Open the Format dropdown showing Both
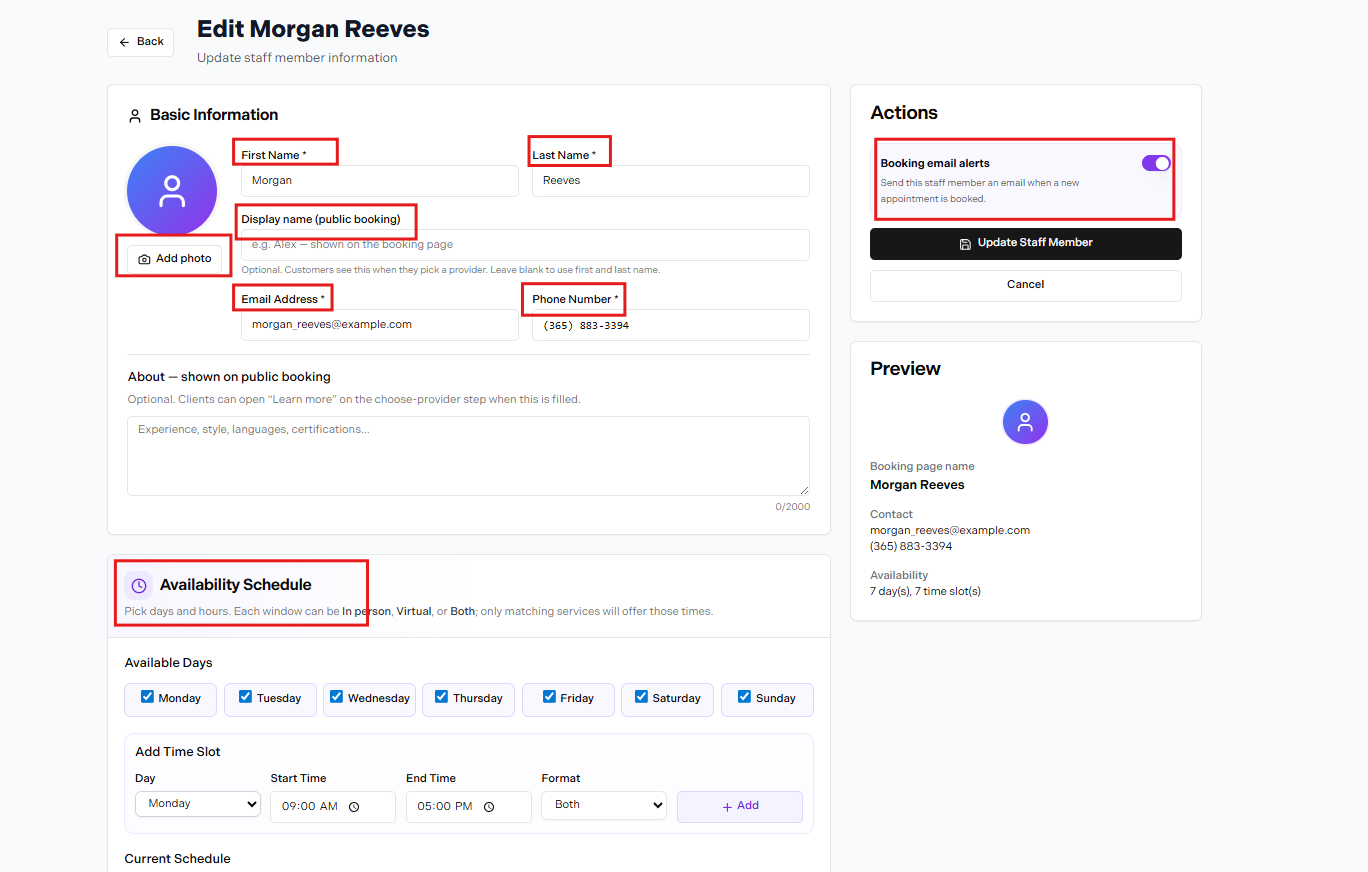 604,805
